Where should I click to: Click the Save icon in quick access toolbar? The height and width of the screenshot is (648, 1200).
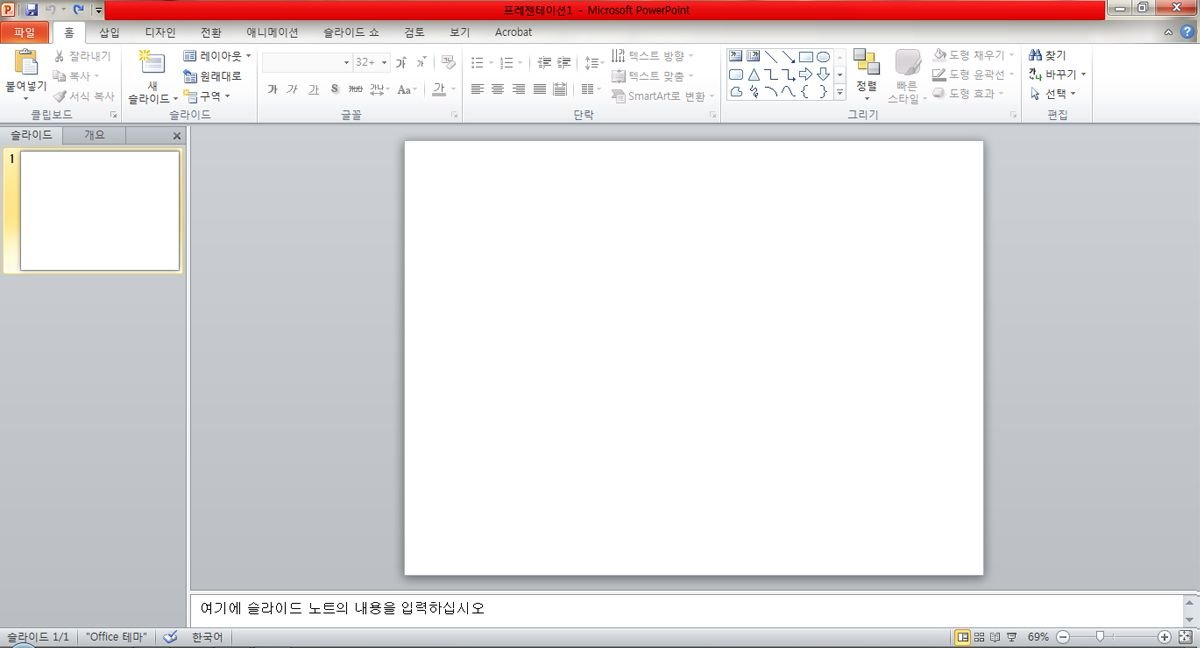click(31, 9)
